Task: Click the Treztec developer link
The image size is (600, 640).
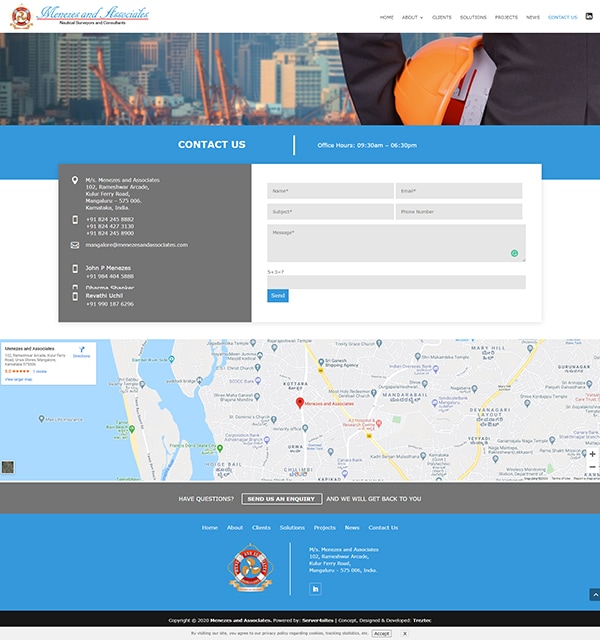Action: (x=422, y=620)
